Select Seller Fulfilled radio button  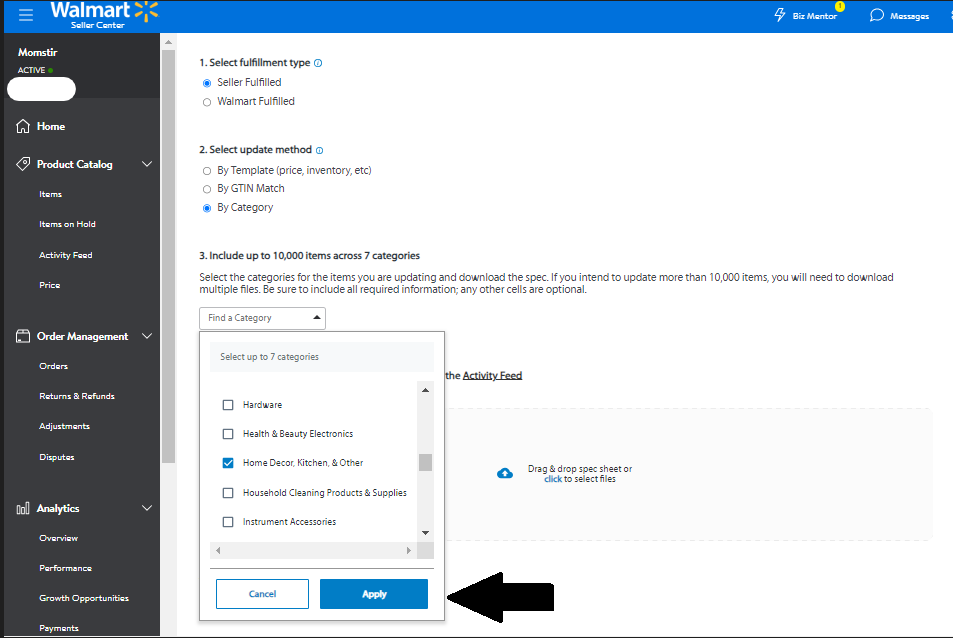coord(207,83)
